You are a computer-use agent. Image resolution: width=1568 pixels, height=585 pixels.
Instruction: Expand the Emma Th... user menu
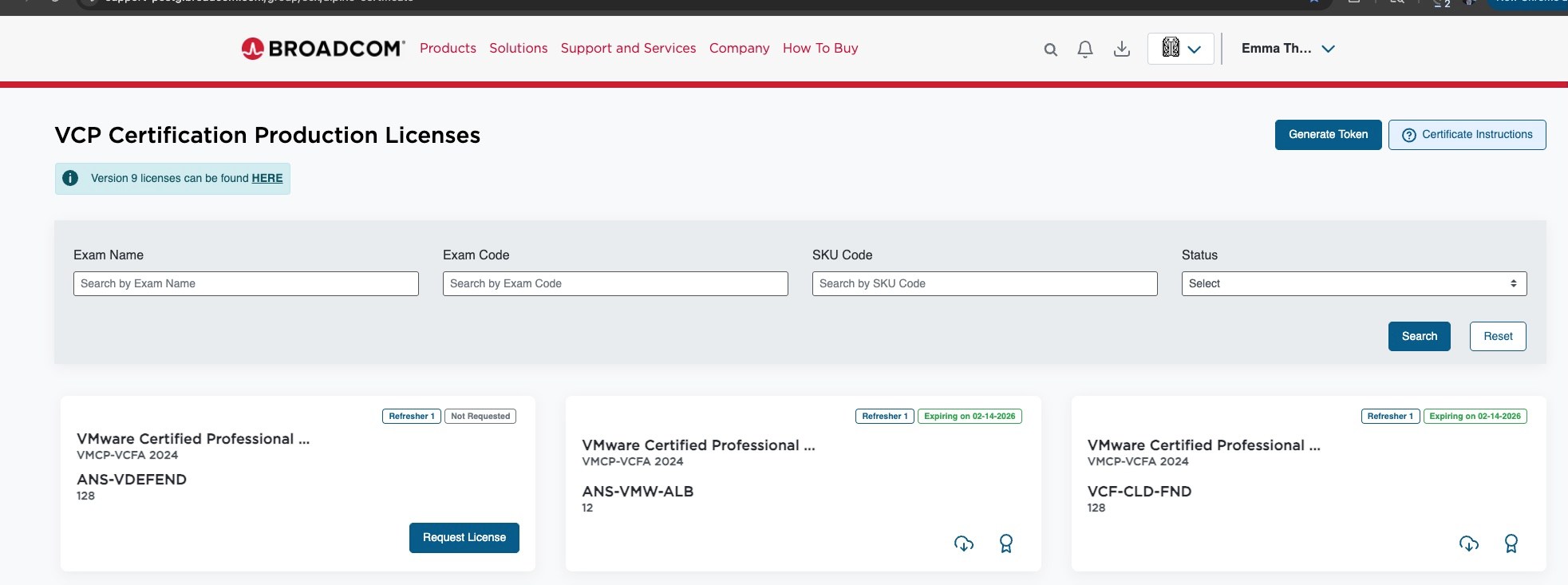[x=1288, y=49]
